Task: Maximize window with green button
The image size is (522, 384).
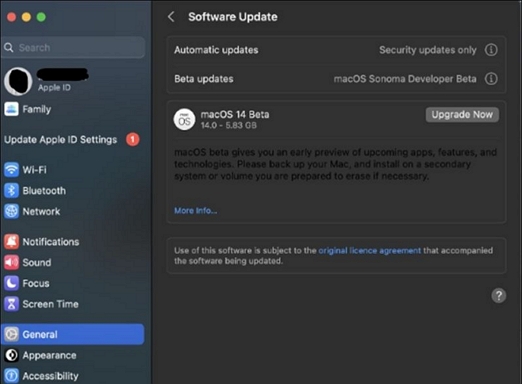Action: (x=41, y=17)
